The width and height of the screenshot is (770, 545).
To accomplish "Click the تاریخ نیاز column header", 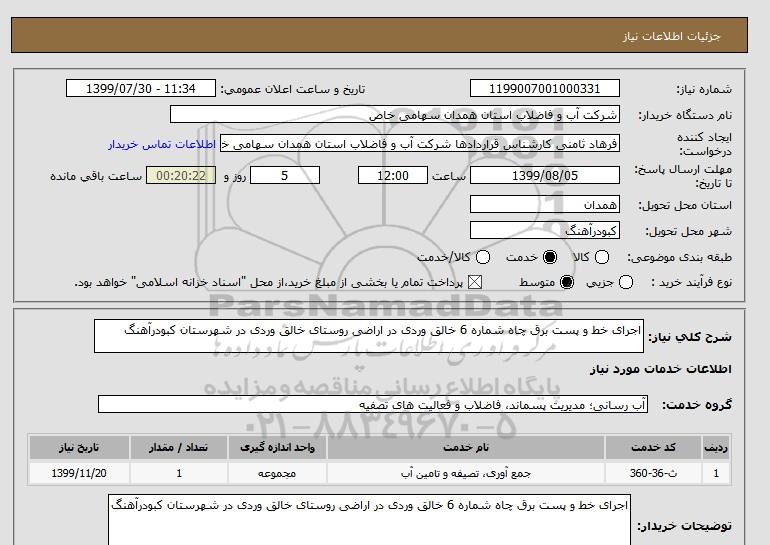I will tap(79, 448).
